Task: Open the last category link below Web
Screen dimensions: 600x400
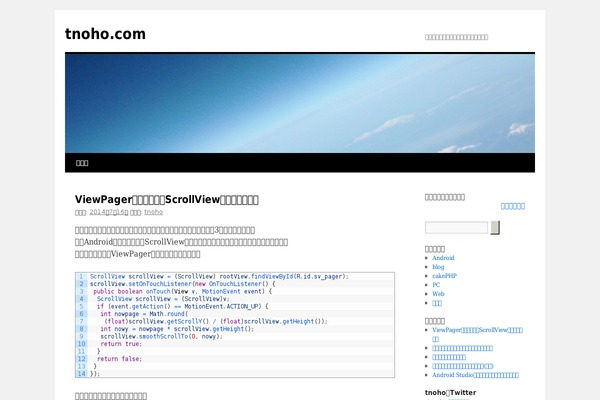Action: pyautogui.click(x=437, y=303)
